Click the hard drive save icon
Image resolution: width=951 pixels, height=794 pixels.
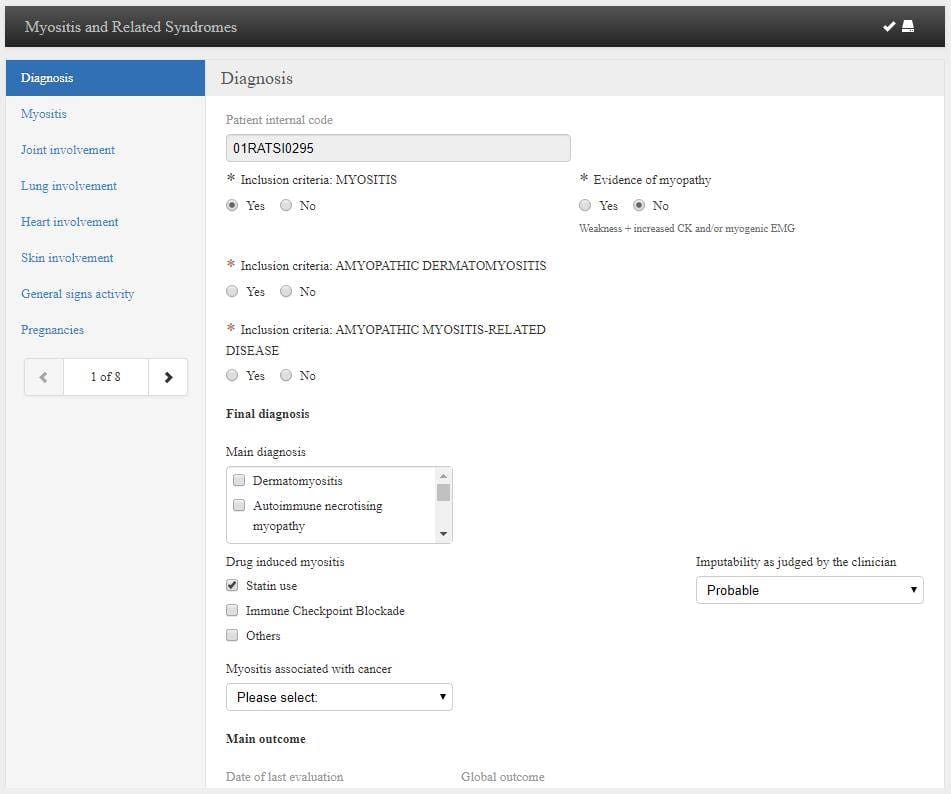click(x=908, y=27)
